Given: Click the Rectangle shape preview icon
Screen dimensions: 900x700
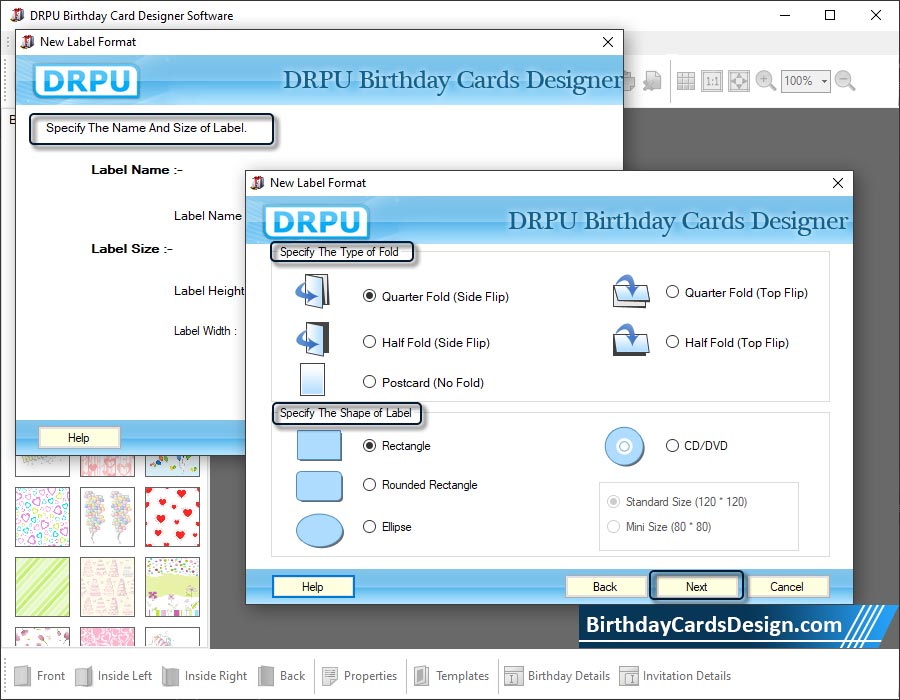Looking at the screenshot, I should pos(319,446).
